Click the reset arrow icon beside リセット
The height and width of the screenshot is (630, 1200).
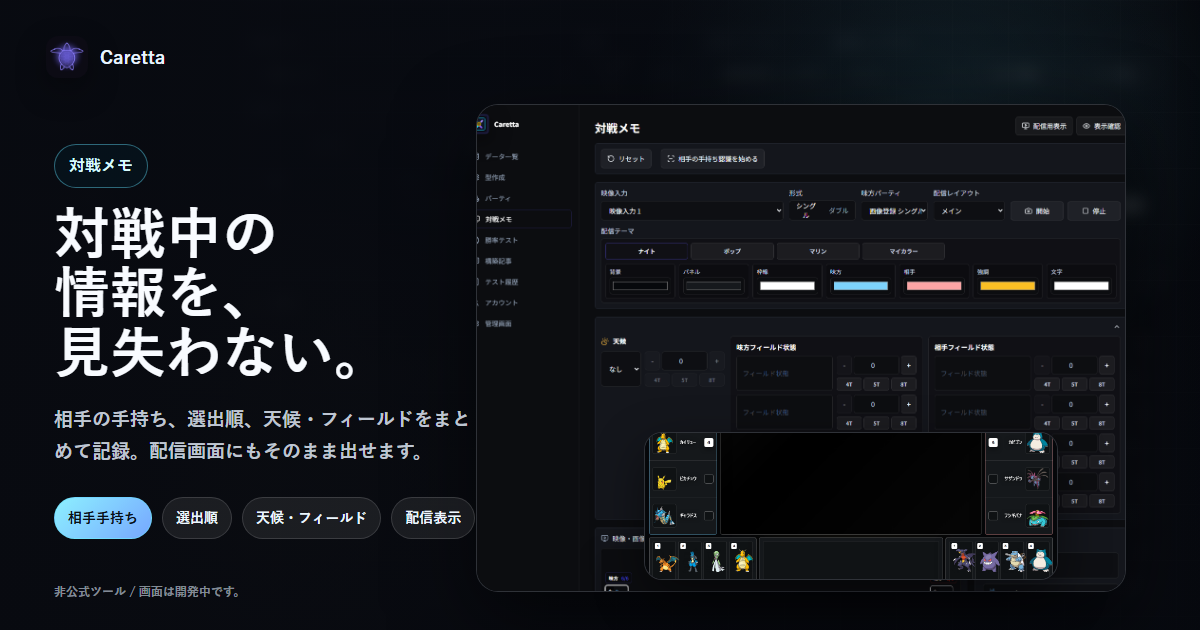611,159
